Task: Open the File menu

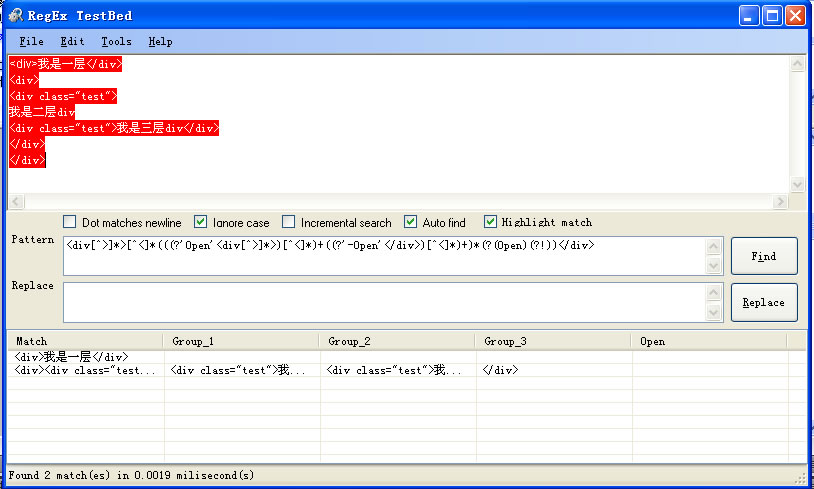Action: 31,42
